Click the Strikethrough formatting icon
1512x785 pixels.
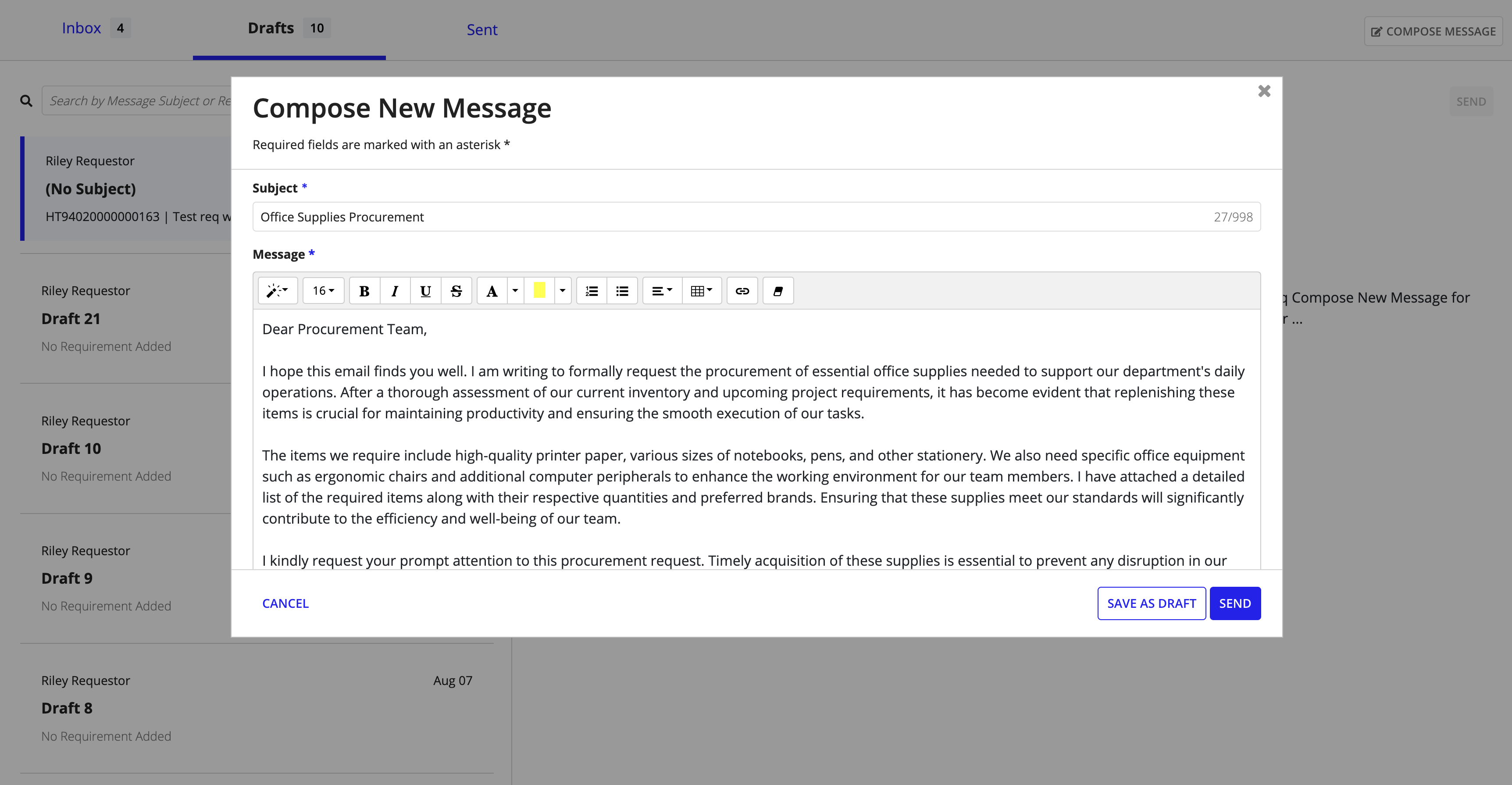[455, 291]
